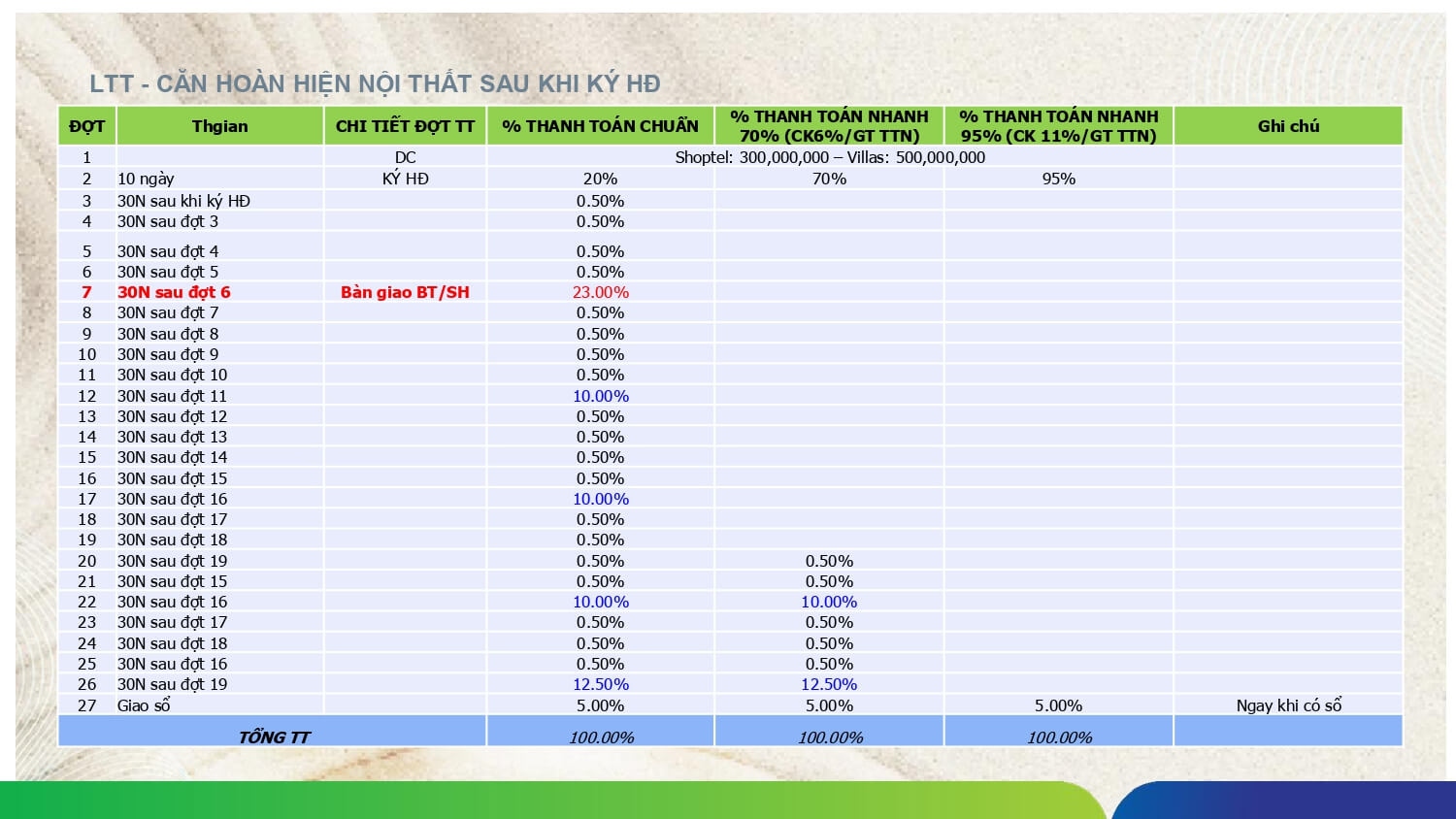
Task: Select the 'Thgian' column header
Action: (220, 126)
